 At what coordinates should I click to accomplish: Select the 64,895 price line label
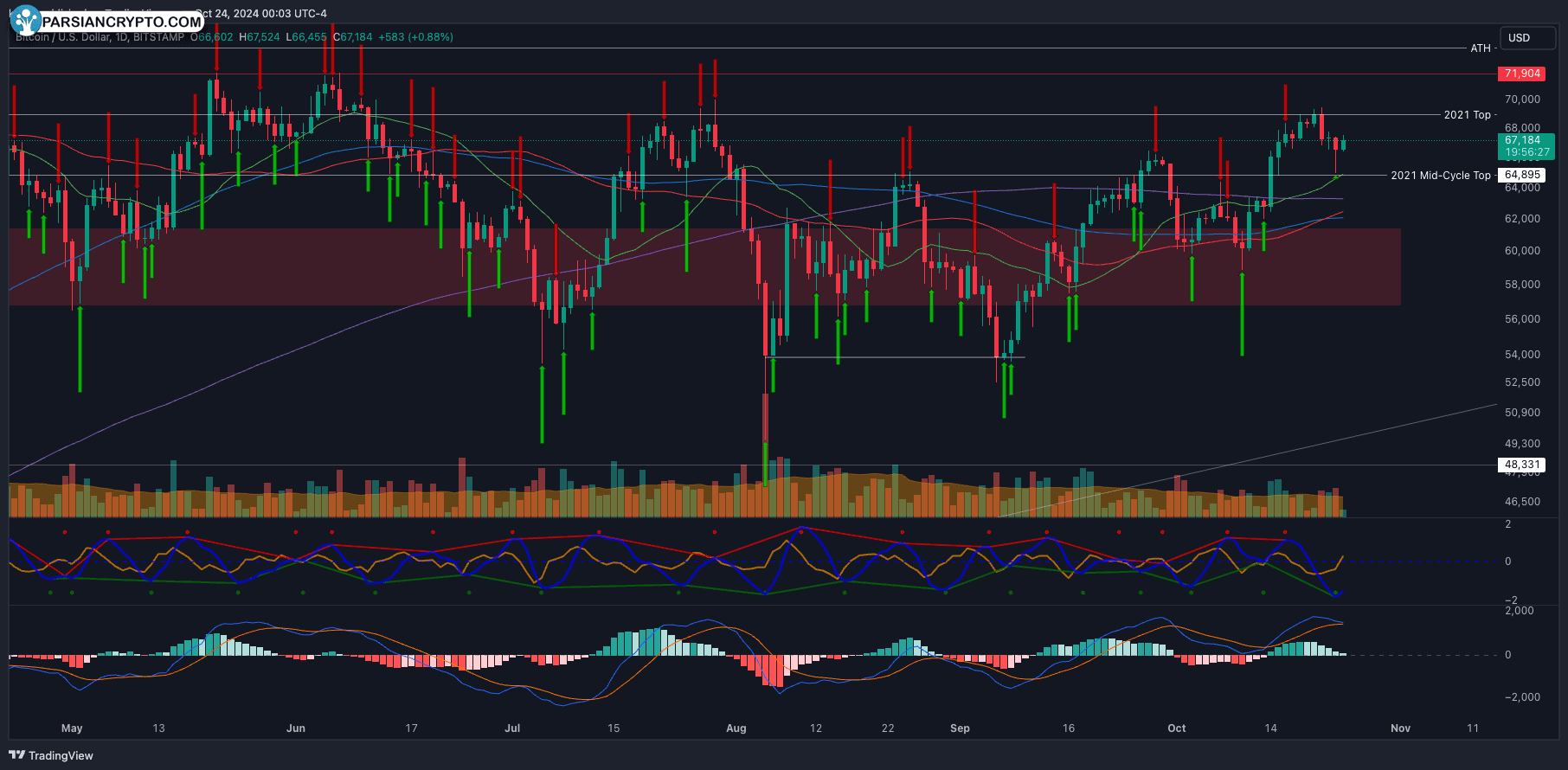click(x=1522, y=175)
